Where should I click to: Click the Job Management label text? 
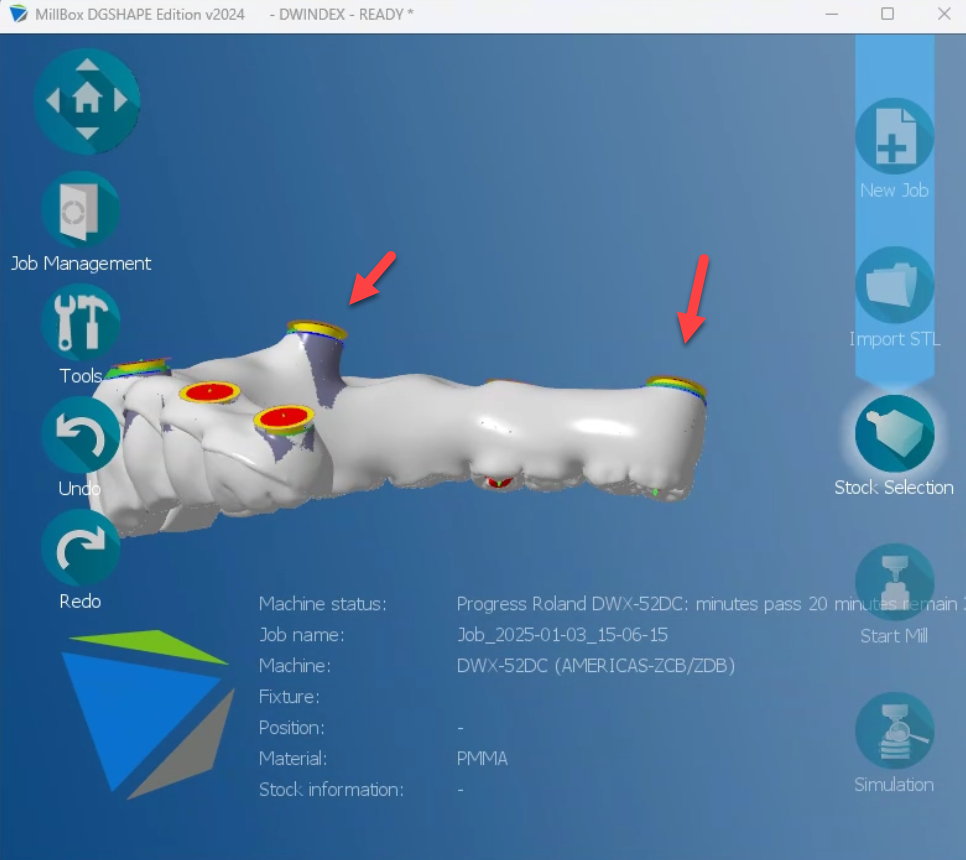coord(81,264)
